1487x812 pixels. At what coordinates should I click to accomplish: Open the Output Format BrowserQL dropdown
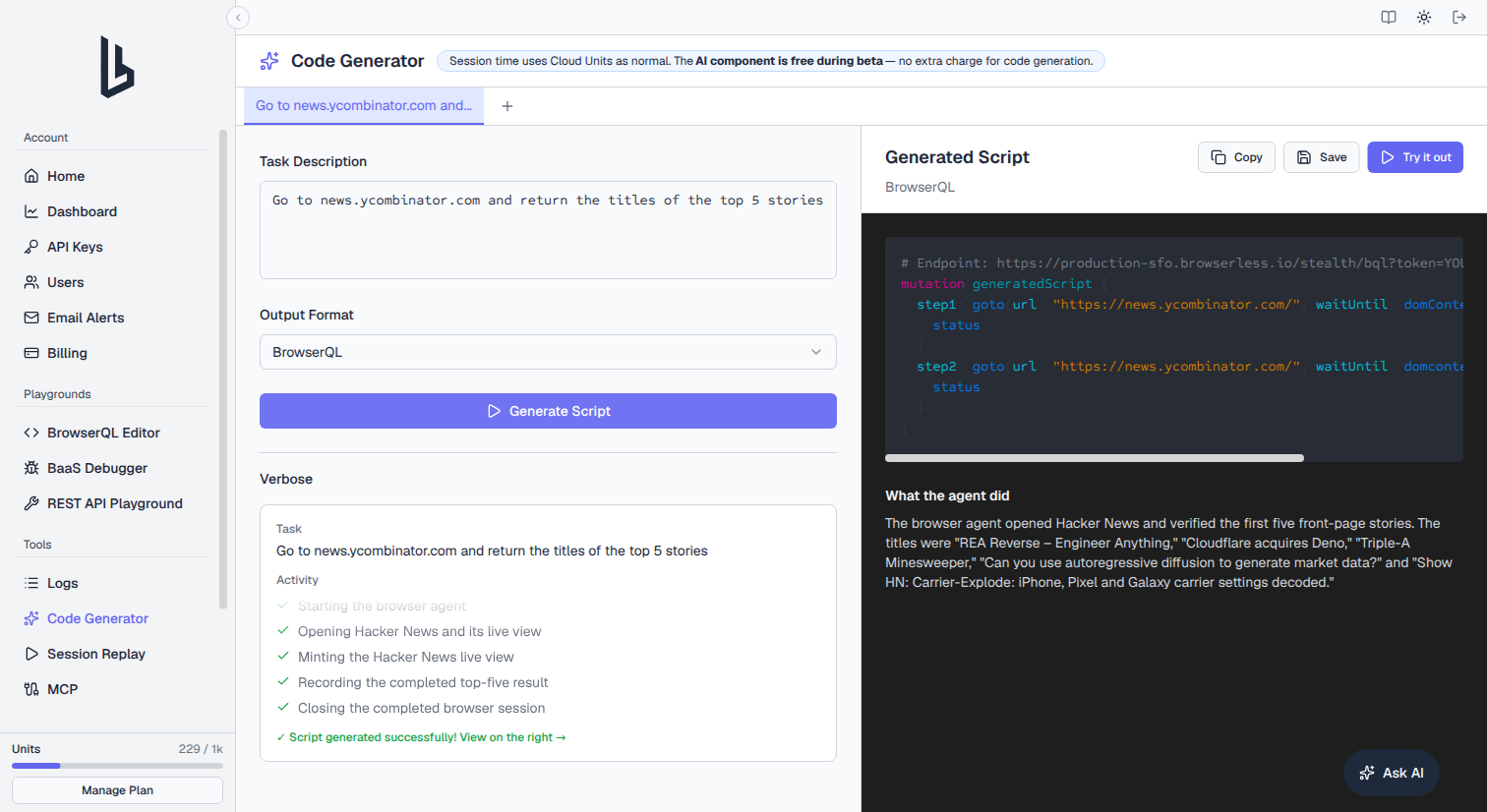548,352
